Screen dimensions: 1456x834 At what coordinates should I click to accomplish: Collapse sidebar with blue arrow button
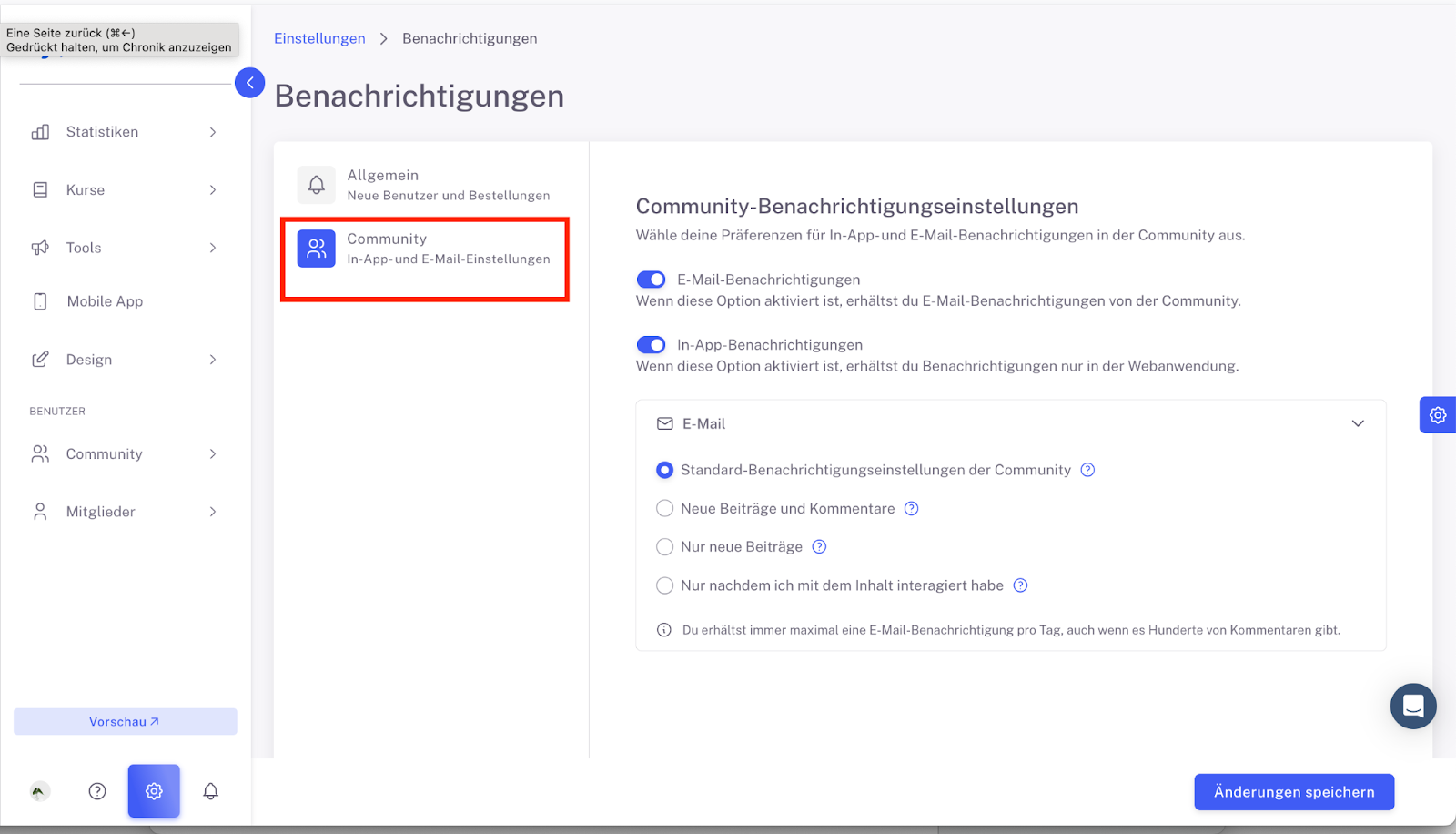coord(249,83)
